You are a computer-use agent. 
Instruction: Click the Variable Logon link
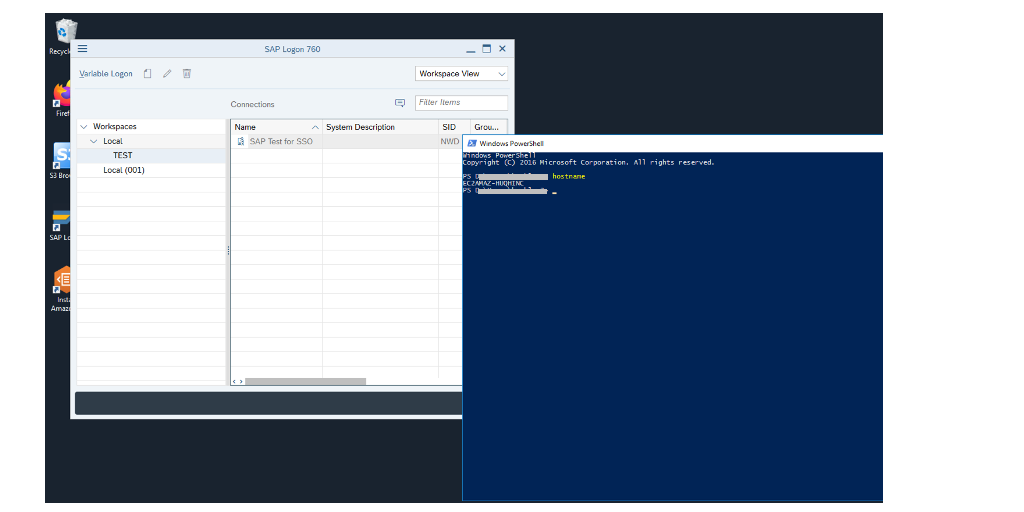click(106, 74)
